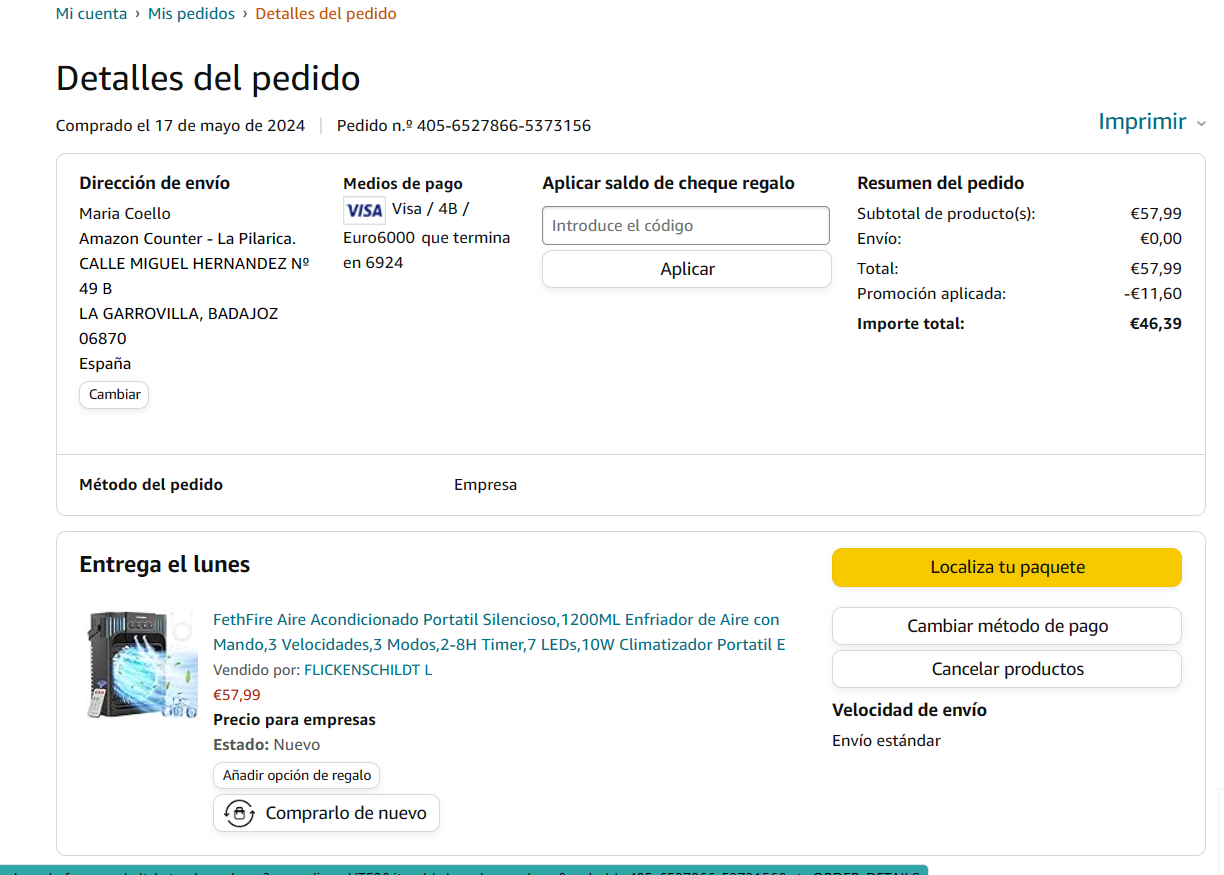This screenshot has height=875, width=1224.
Task: Click the gift card code input field
Action: [x=685, y=226]
